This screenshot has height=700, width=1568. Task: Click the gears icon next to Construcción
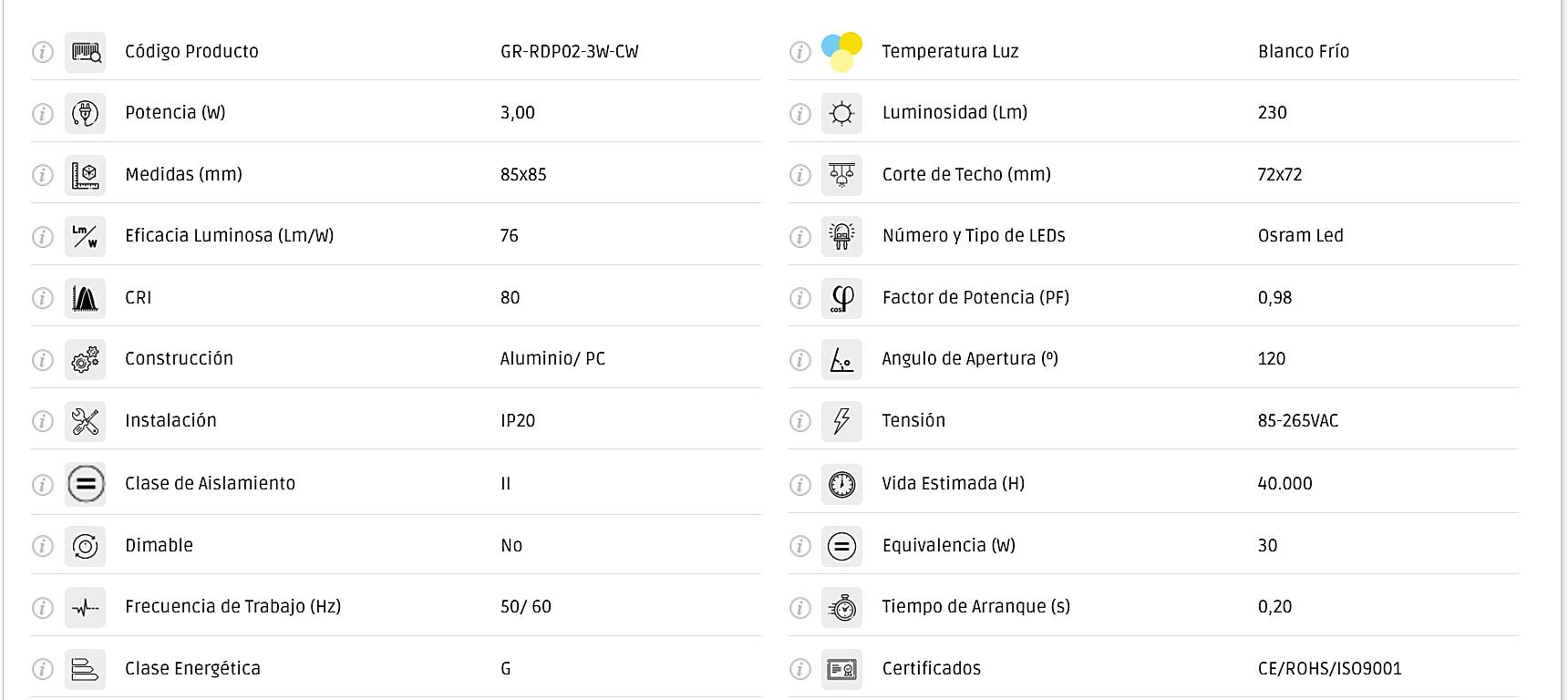(86, 360)
